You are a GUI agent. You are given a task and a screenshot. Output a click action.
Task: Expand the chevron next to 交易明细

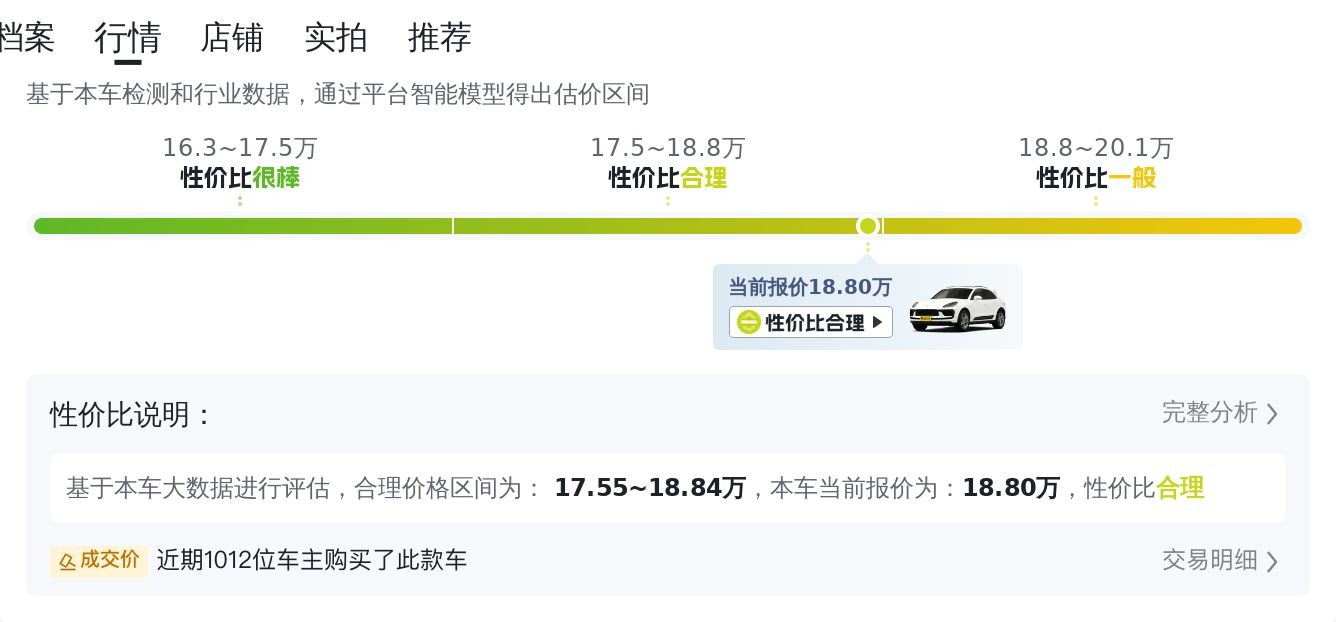(x=1272, y=561)
